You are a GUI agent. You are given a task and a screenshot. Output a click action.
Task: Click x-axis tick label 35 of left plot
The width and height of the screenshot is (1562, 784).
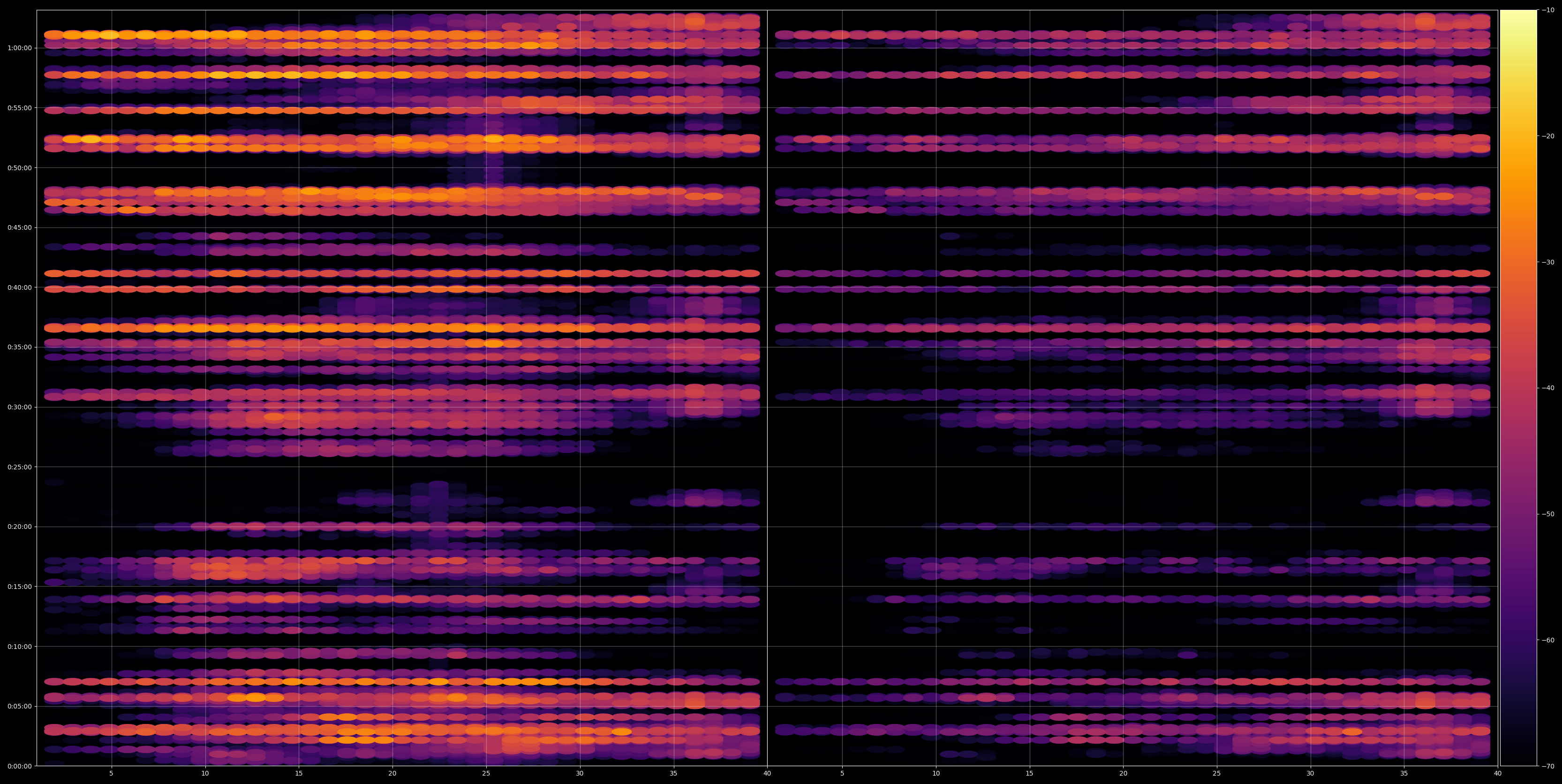(x=674, y=774)
